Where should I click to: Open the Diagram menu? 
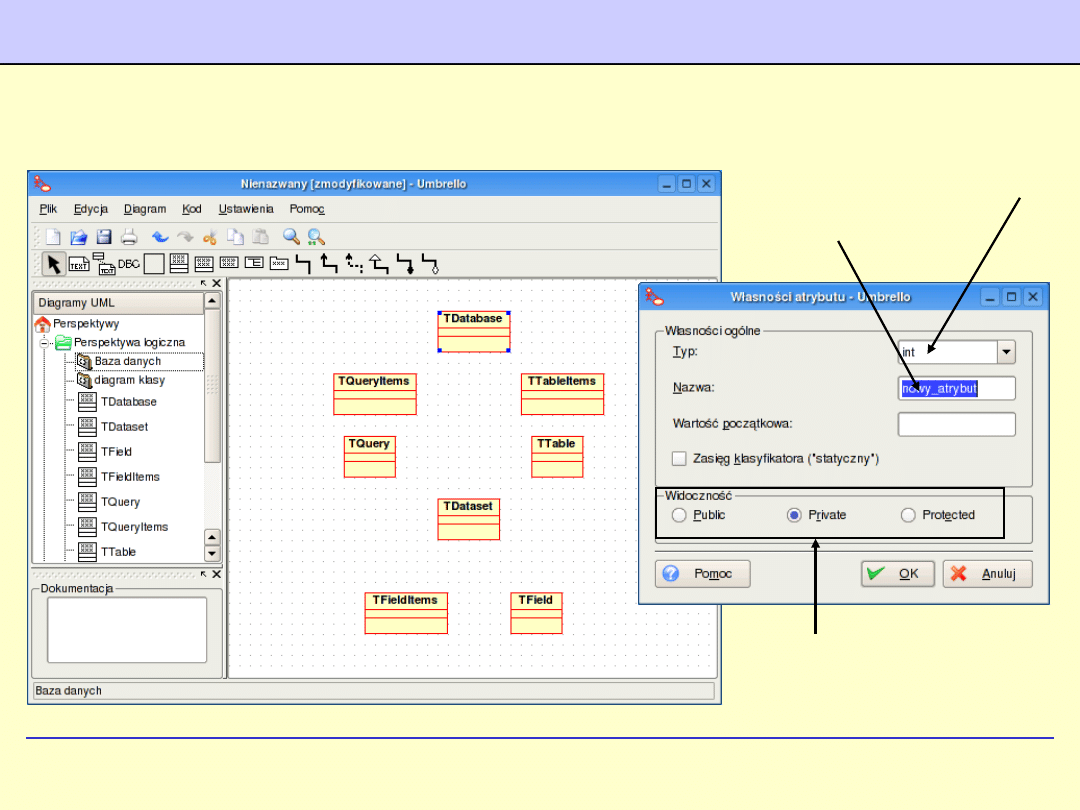[x=145, y=209]
